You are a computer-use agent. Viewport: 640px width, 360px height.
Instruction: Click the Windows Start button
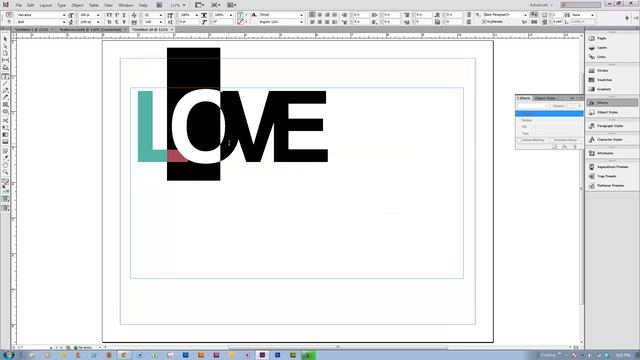[8, 355]
